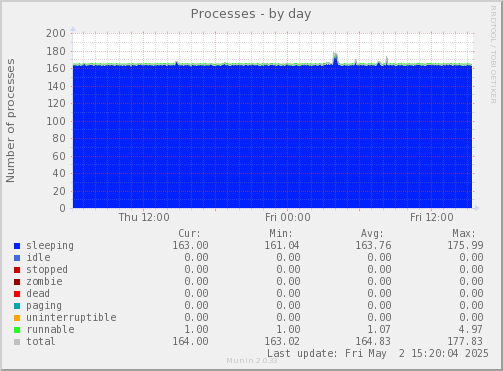The height and width of the screenshot is (371, 503).
Task: Click the 200 y-axis tick label
Action: tap(56, 33)
